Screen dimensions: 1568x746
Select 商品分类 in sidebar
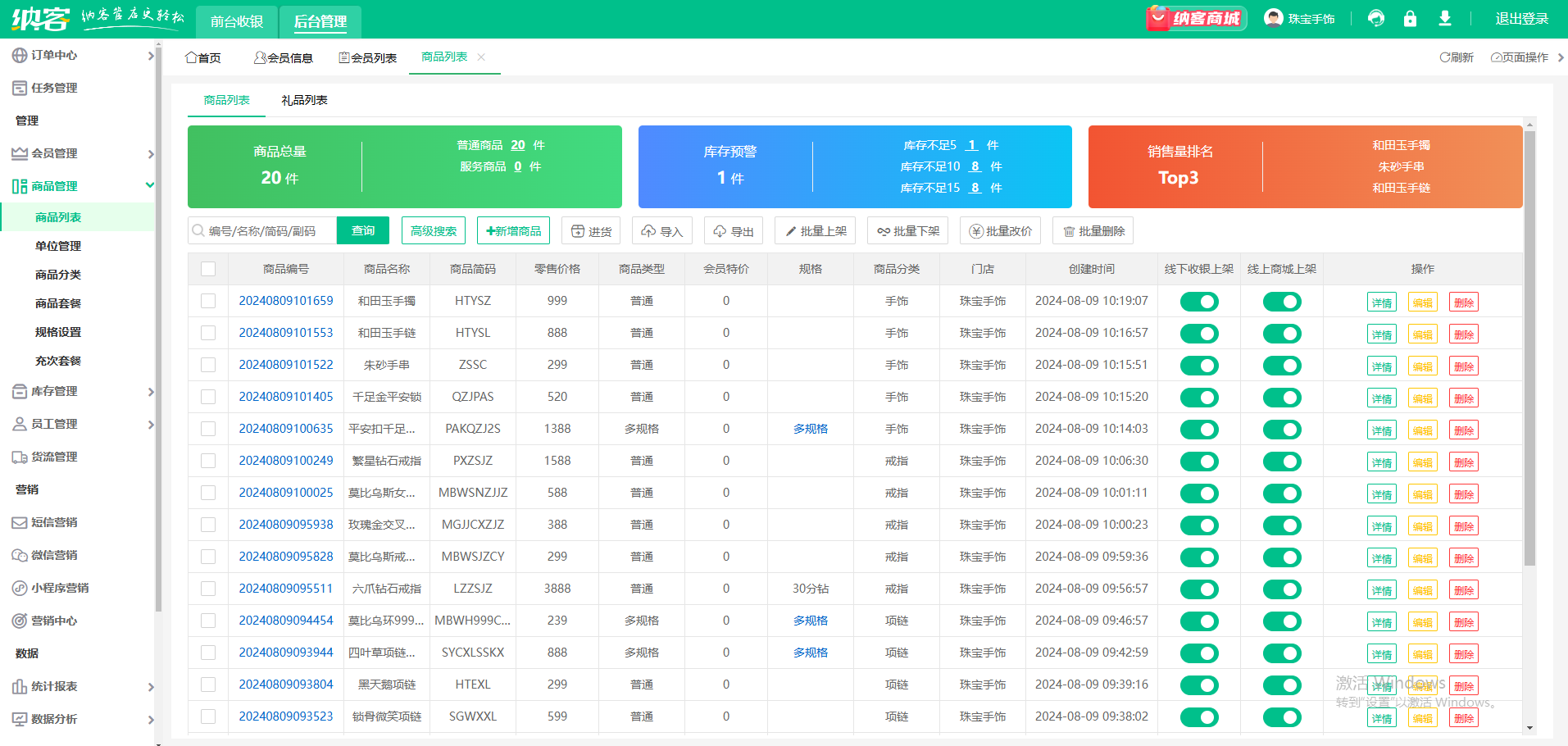point(58,275)
